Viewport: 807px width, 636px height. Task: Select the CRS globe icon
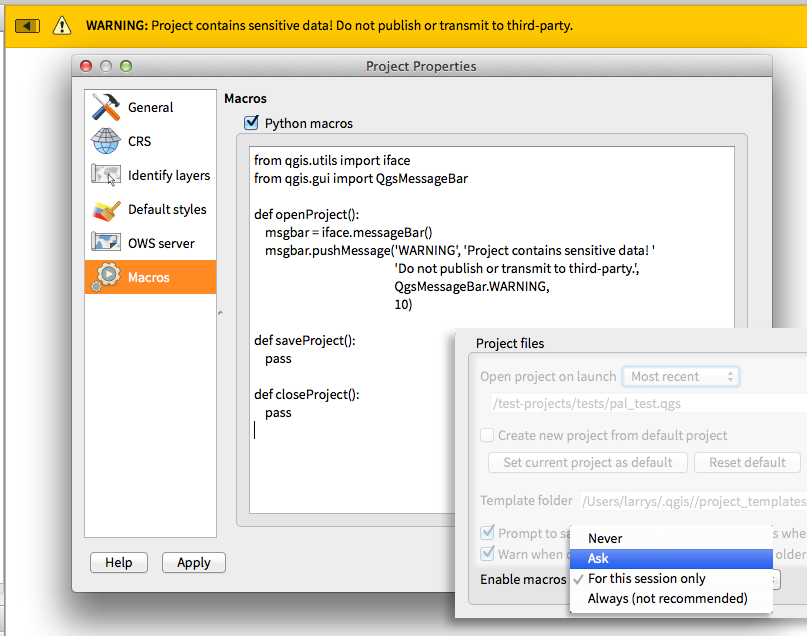(106, 141)
